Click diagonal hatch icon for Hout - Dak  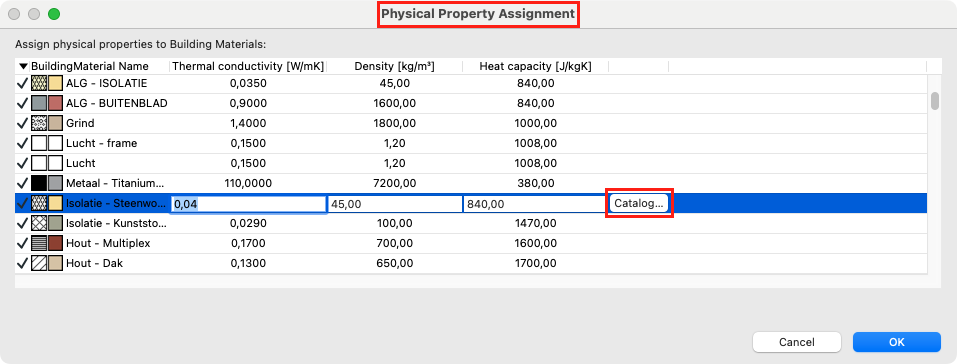(39, 263)
